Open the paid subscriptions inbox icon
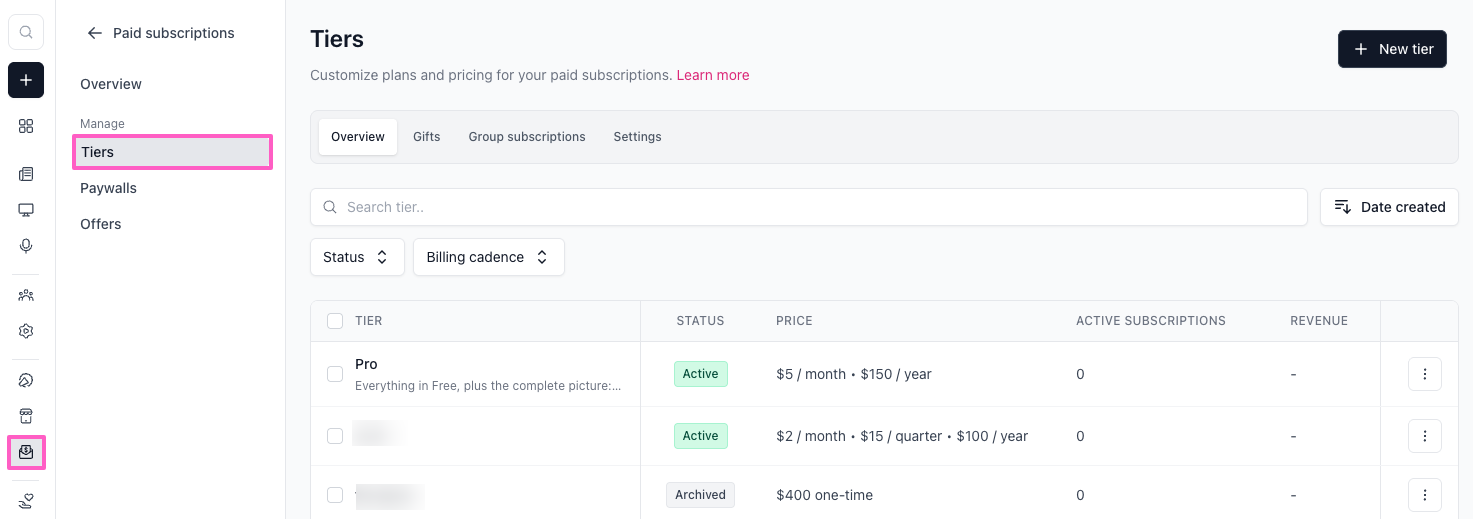 pyautogui.click(x=26, y=452)
